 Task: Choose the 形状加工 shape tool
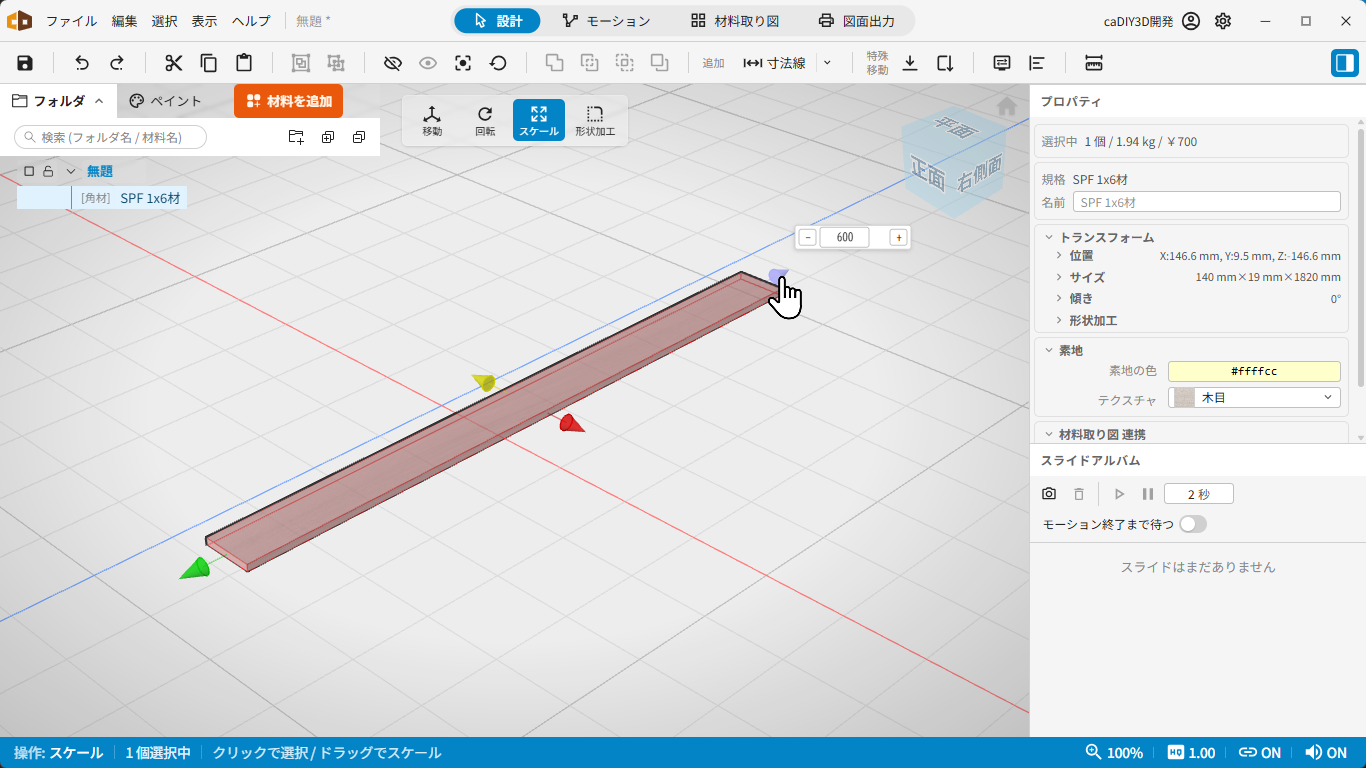pyautogui.click(x=595, y=120)
